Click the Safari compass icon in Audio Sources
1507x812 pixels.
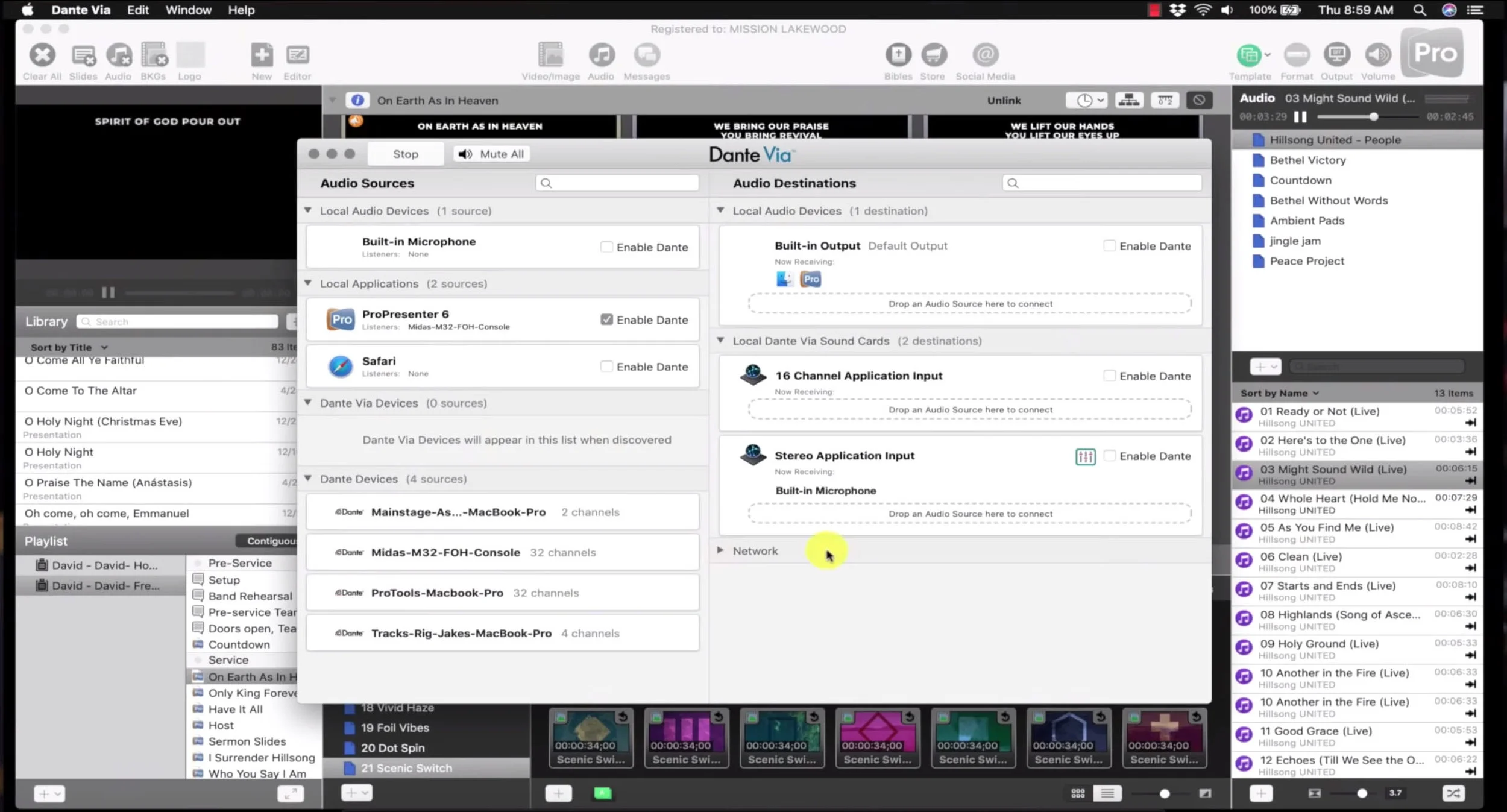point(340,367)
